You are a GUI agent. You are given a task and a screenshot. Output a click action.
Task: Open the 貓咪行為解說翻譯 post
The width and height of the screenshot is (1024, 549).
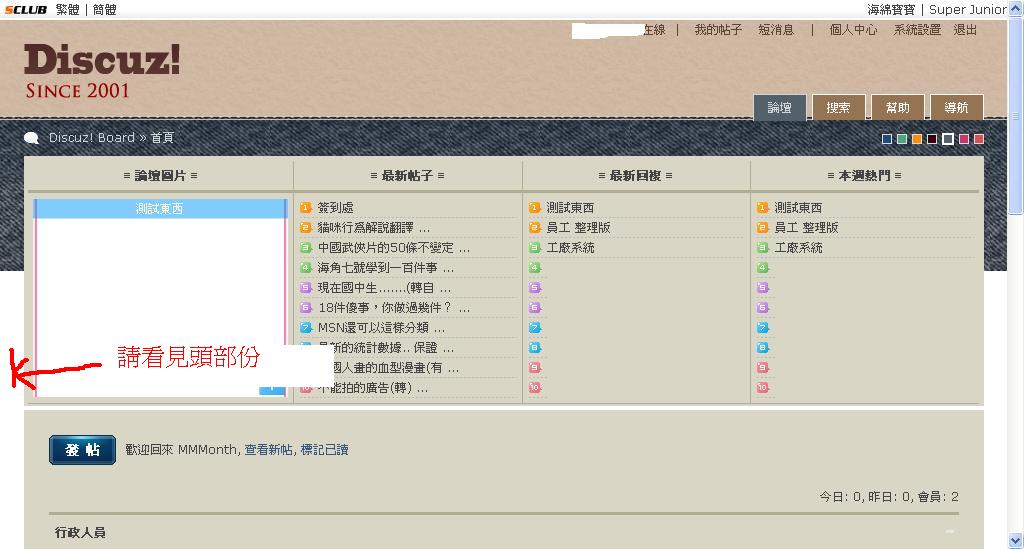pyautogui.click(x=373, y=228)
